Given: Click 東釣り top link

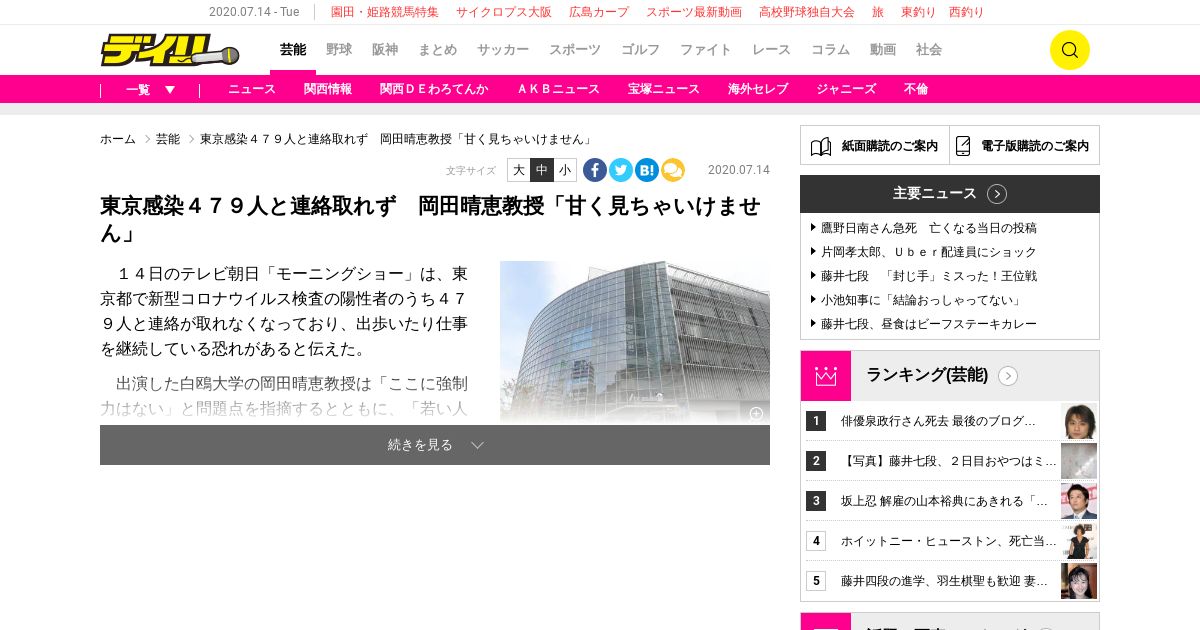Looking at the screenshot, I should (x=919, y=12).
